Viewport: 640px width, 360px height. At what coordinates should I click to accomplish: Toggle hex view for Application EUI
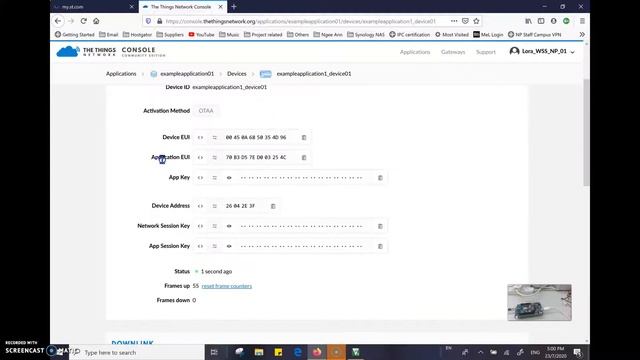click(x=200, y=158)
